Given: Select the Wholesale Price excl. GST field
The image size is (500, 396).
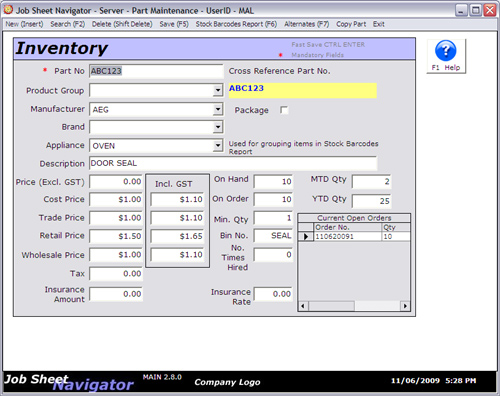Looking at the screenshot, I should [116, 255].
